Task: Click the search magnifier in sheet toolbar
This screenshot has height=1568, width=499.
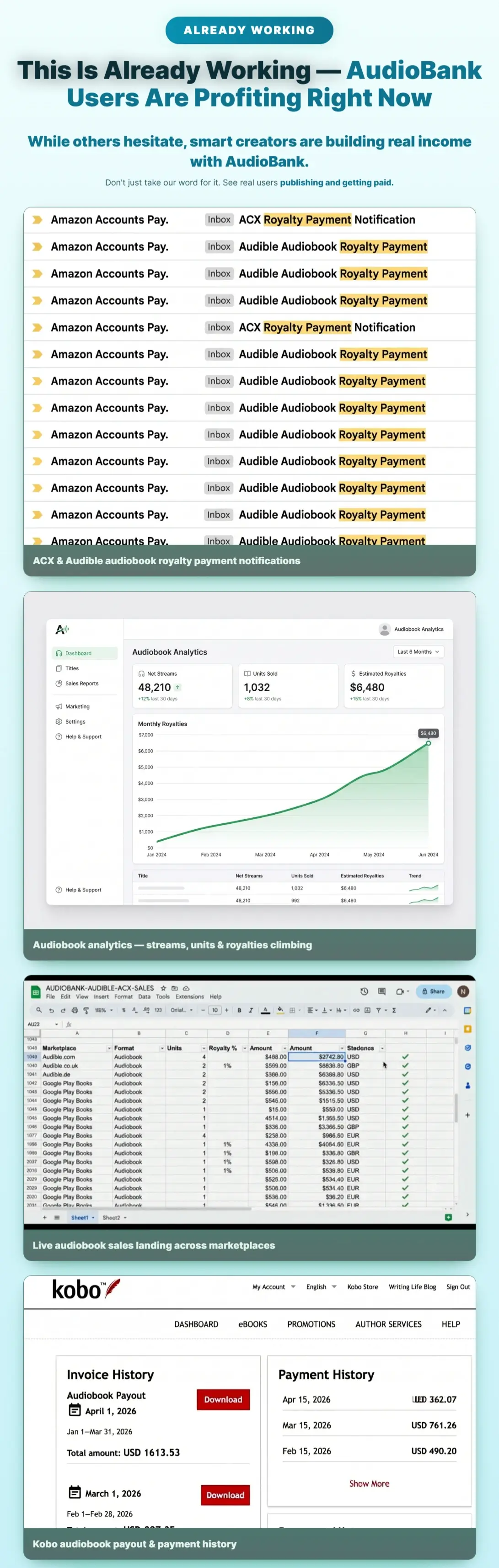Action: point(39,1010)
